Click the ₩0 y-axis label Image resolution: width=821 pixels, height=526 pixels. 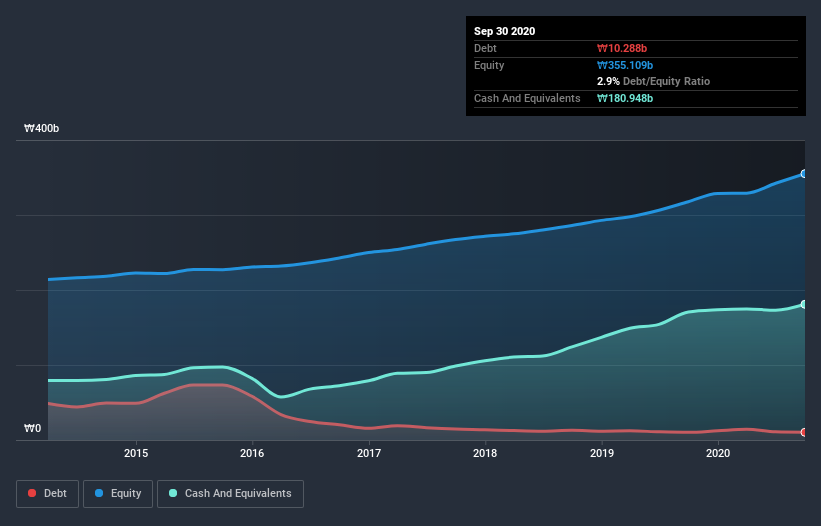point(32,428)
